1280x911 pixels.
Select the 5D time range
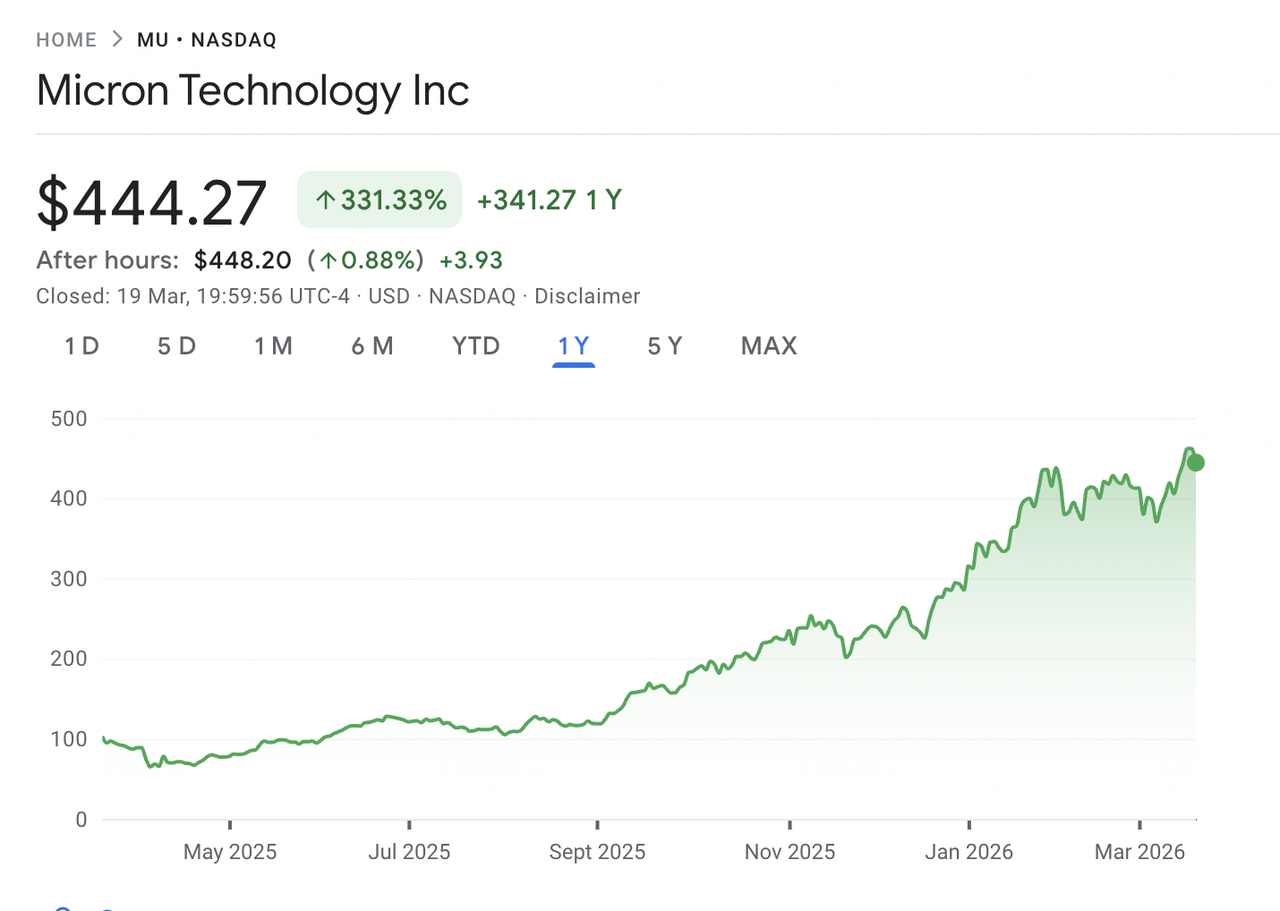pos(177,346)
